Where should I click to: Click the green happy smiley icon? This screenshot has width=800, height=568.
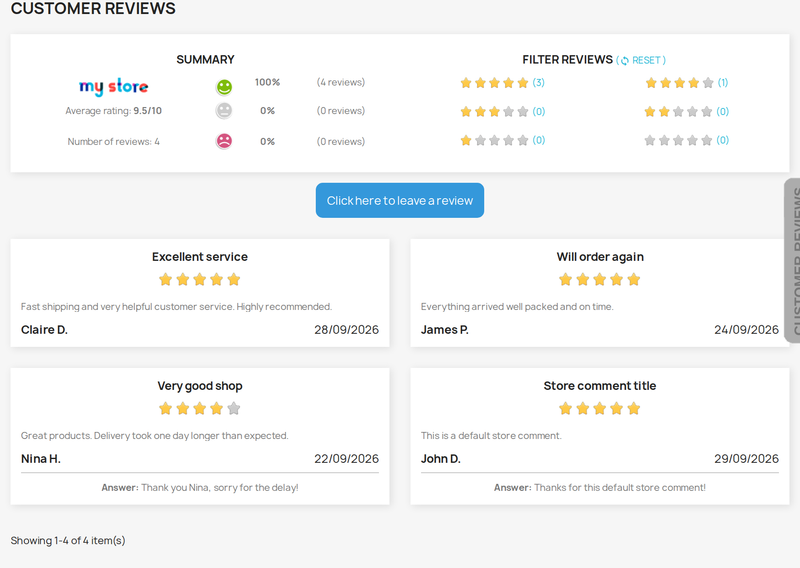pos(224,87)
